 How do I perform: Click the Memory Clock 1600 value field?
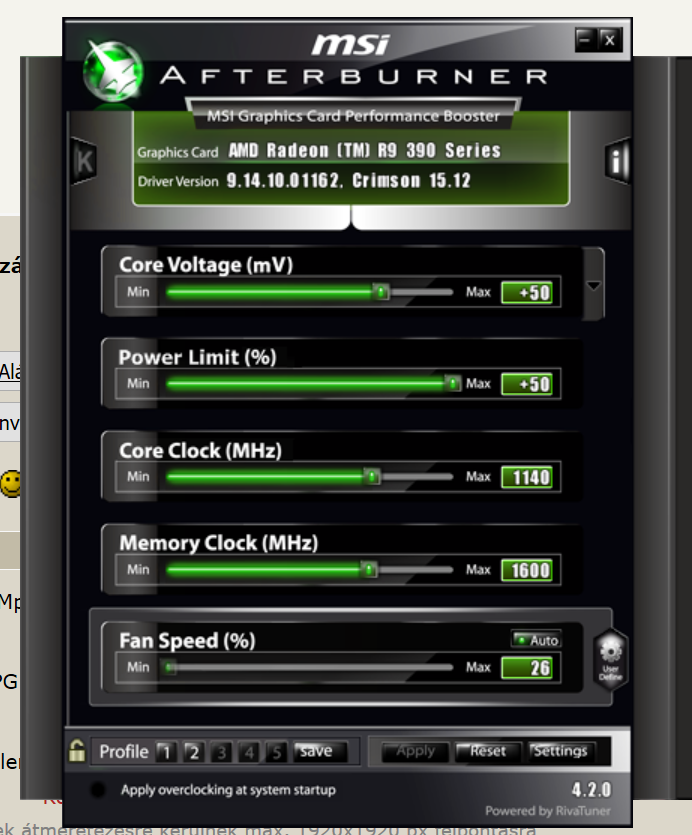527,570
